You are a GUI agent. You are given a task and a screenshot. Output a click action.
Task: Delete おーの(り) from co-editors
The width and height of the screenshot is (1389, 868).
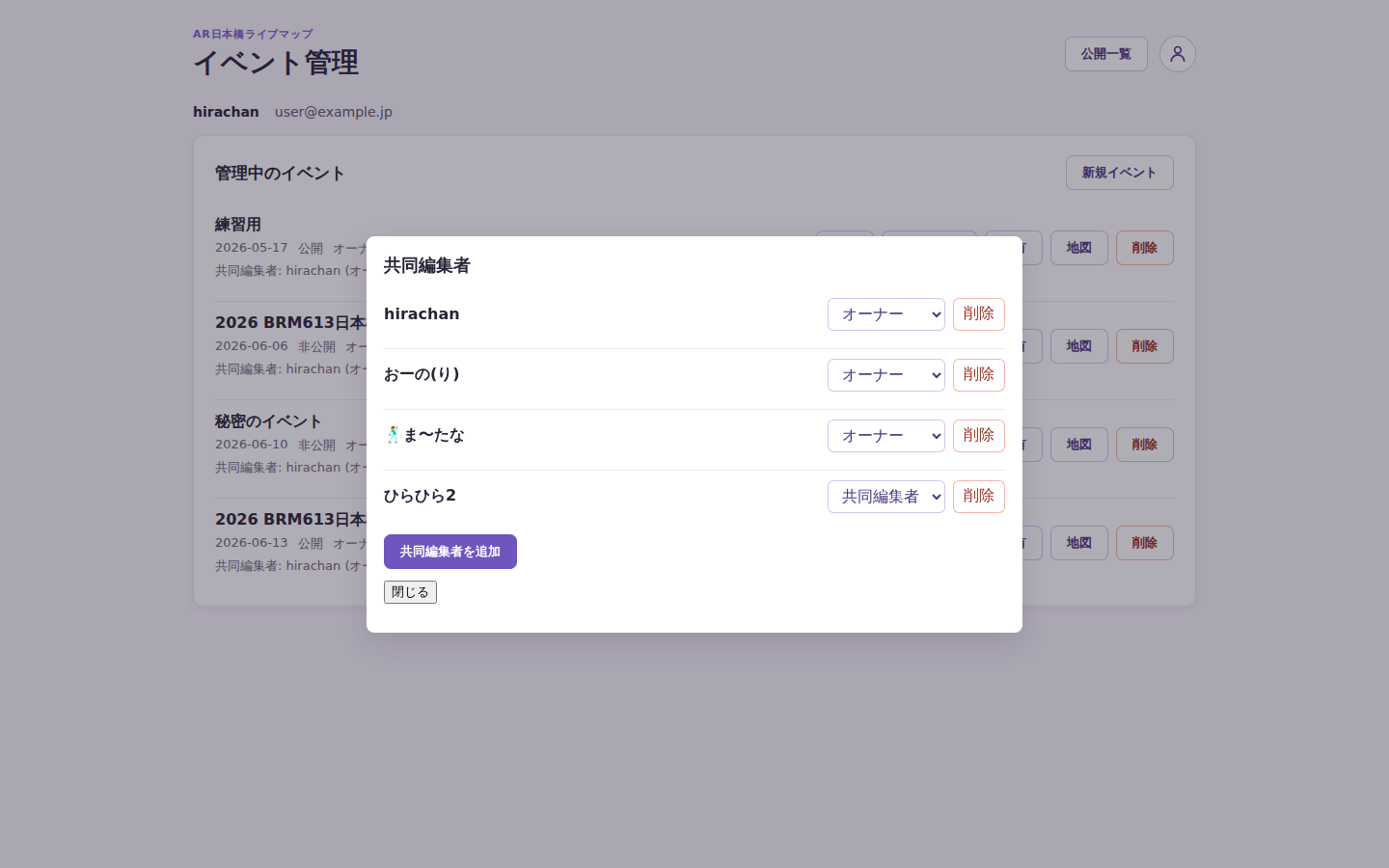(x=978, y=375)
